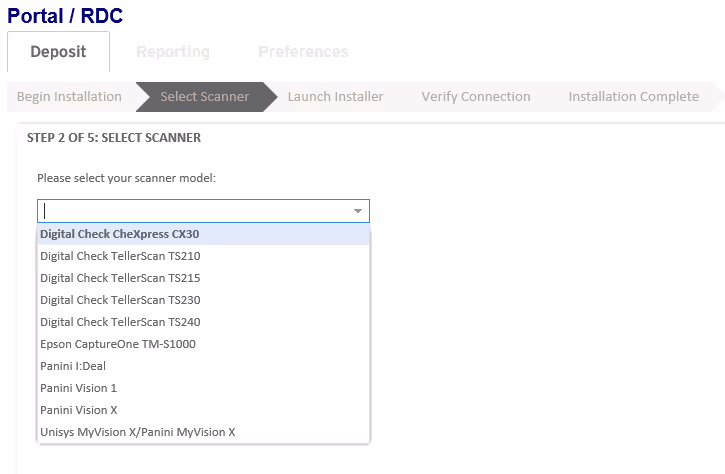The height and width of the screenshot is (474, 725).
Task: Choose Panini Vision 1 scanner
Action: point(203,388)
